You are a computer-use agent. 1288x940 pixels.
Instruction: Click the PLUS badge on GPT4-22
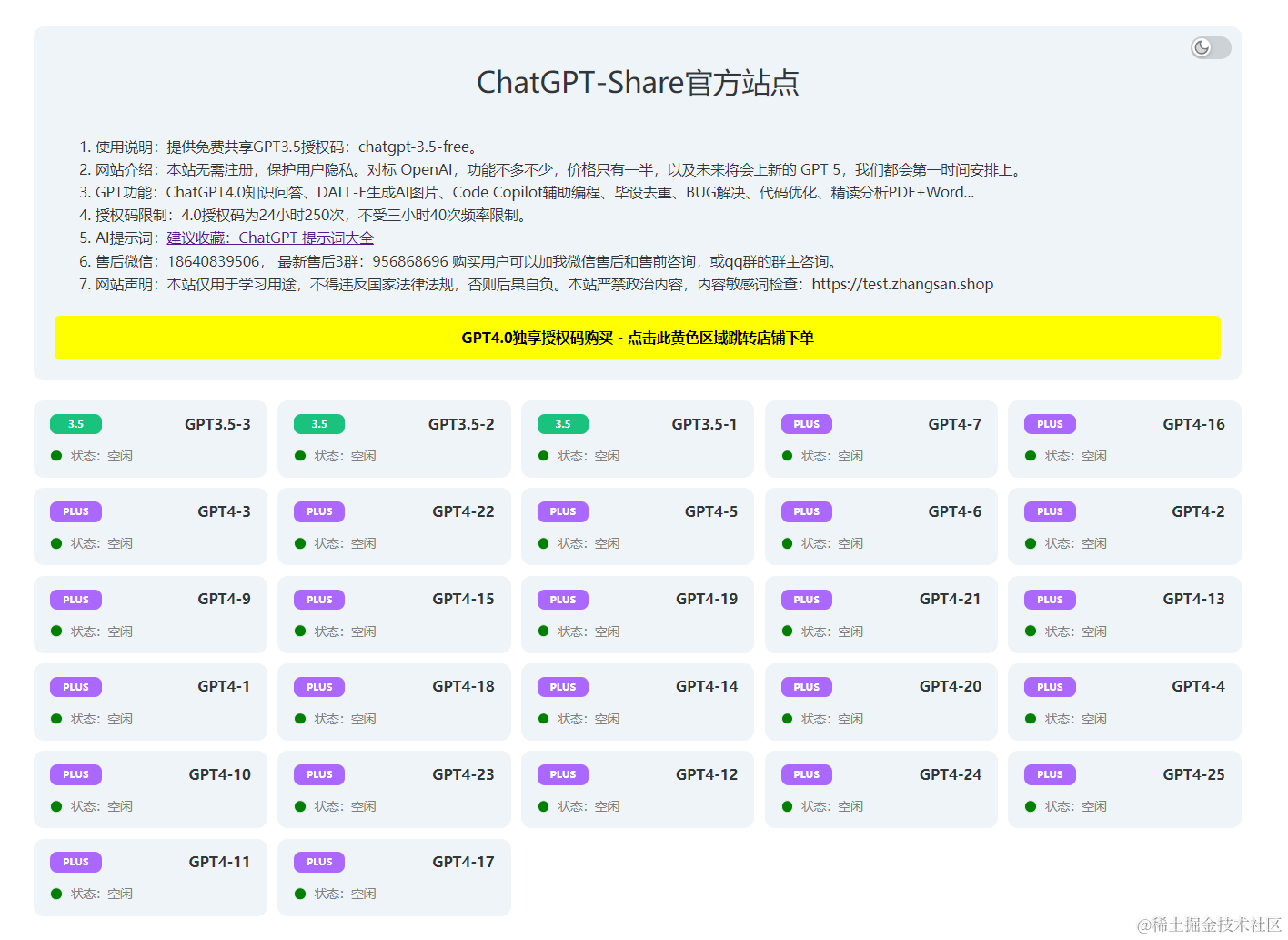319,511
